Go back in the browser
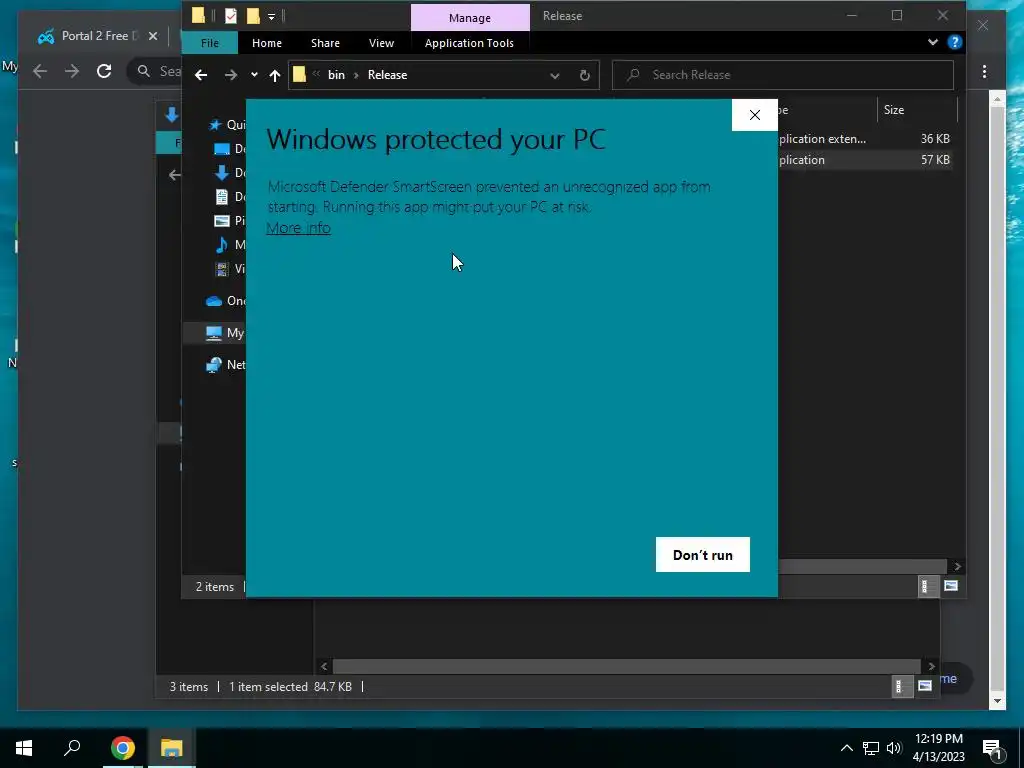 click(40, 71)
